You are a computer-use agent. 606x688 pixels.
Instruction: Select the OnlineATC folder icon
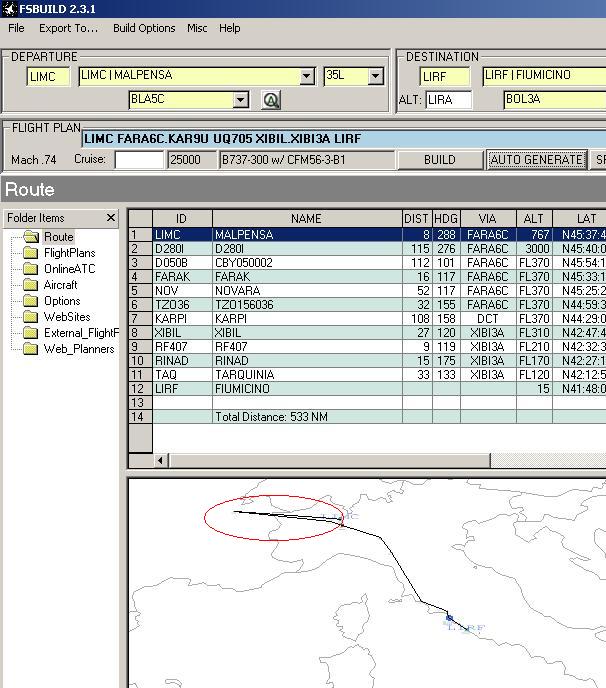(x=30, y=269)
